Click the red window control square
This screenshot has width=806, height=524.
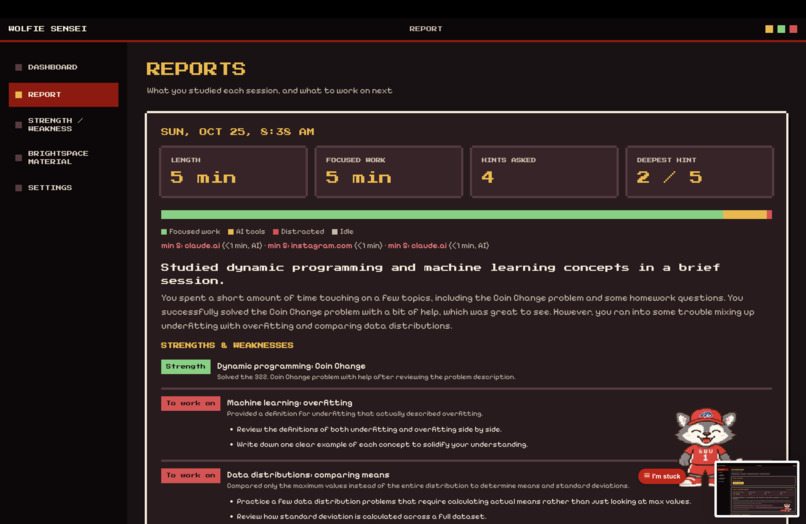pyautogui.click(x=794, y=29)
